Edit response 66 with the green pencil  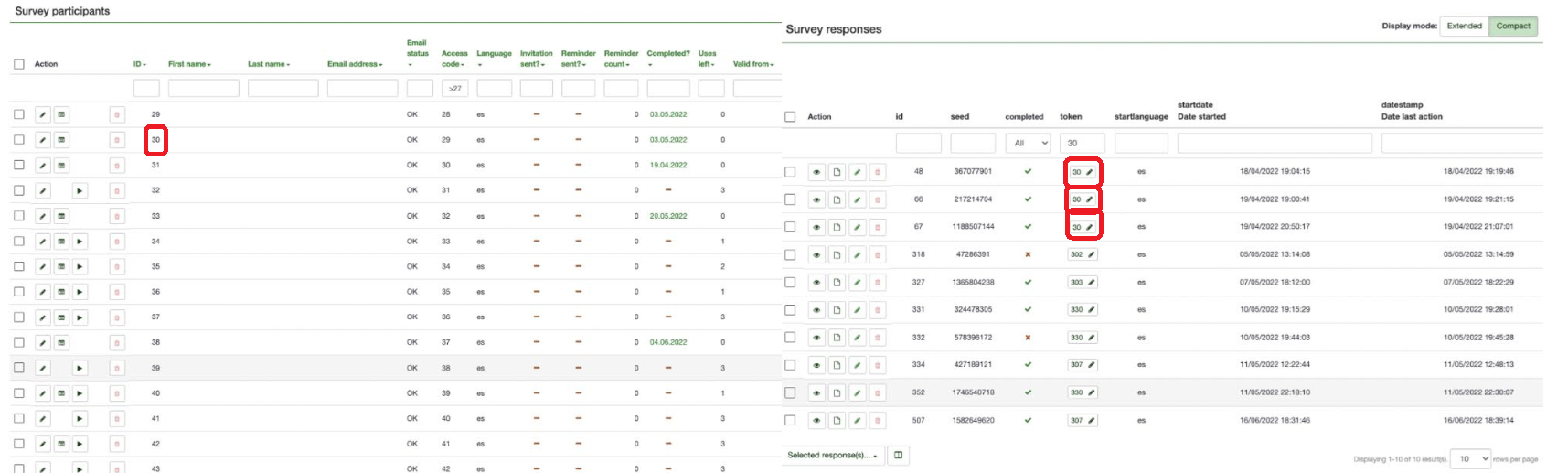857,199
